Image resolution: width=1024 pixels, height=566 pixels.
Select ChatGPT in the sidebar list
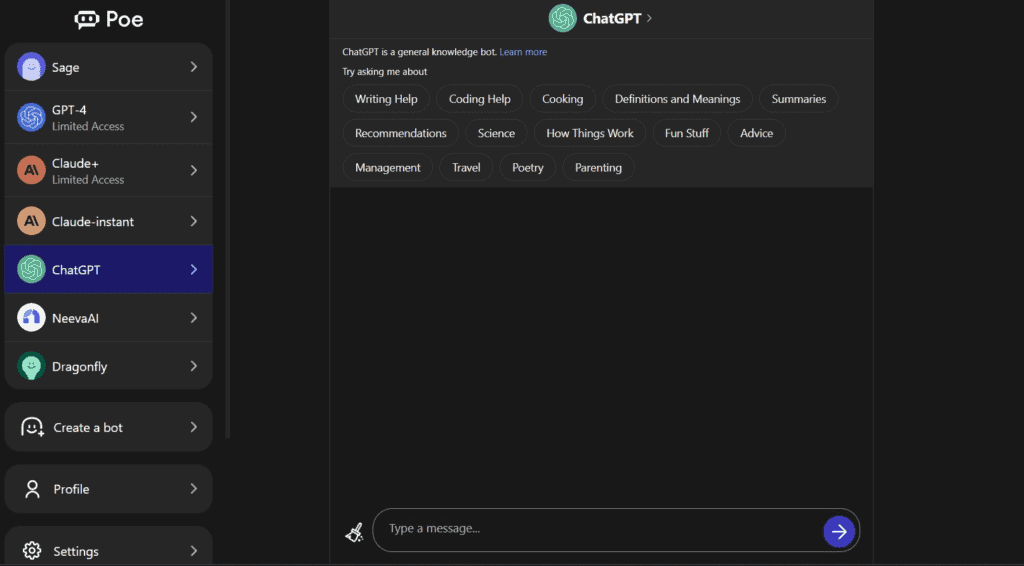click(108, 270)
